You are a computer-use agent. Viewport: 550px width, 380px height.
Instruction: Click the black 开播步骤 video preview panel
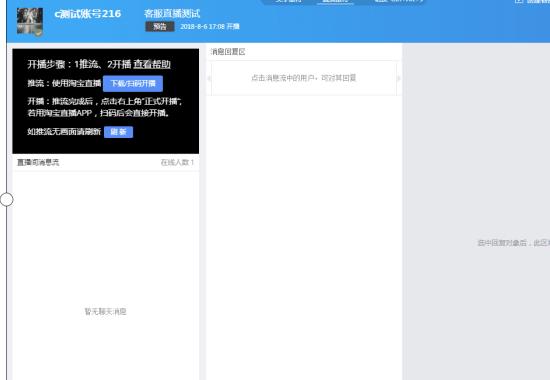[106, 101]
